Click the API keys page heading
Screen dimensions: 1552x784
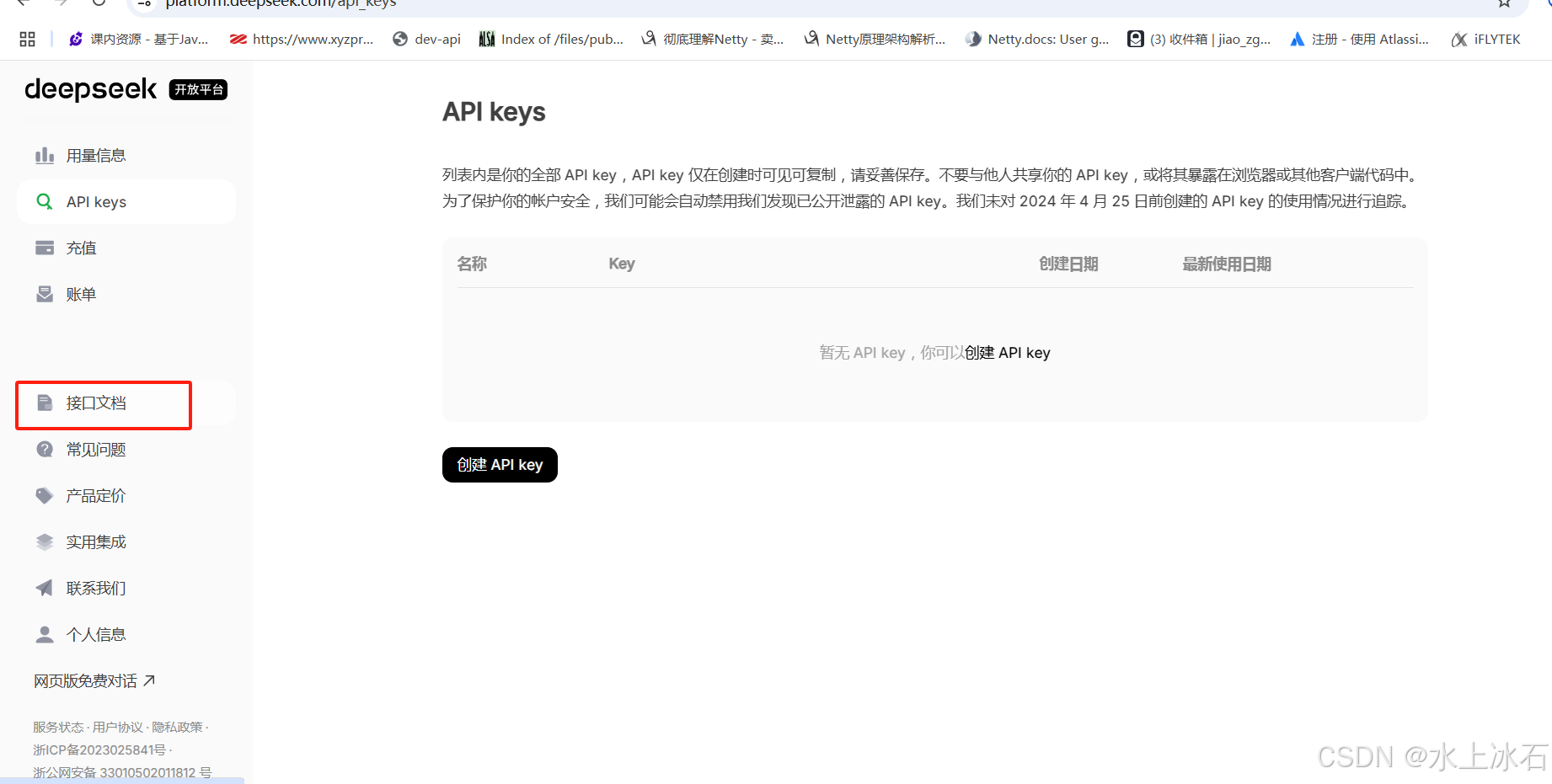coord(494,112)
